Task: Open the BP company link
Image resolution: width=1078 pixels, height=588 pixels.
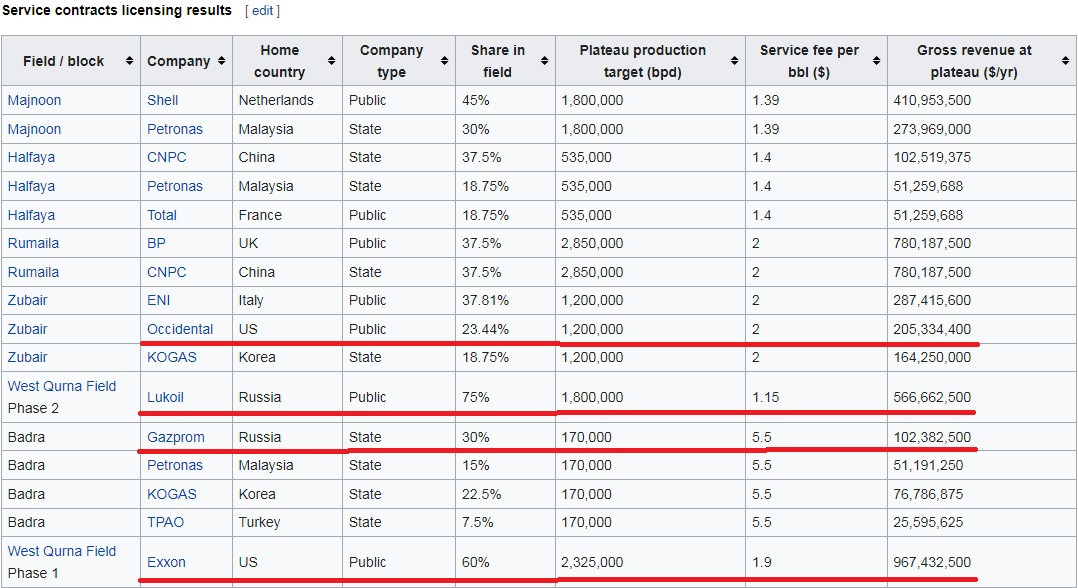Action: pyautogui.click(x=156, y=243)
